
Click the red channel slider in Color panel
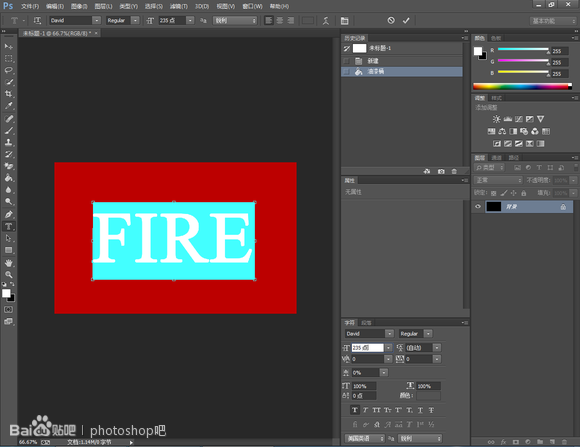pyautogui.click(x=523, y=49)
